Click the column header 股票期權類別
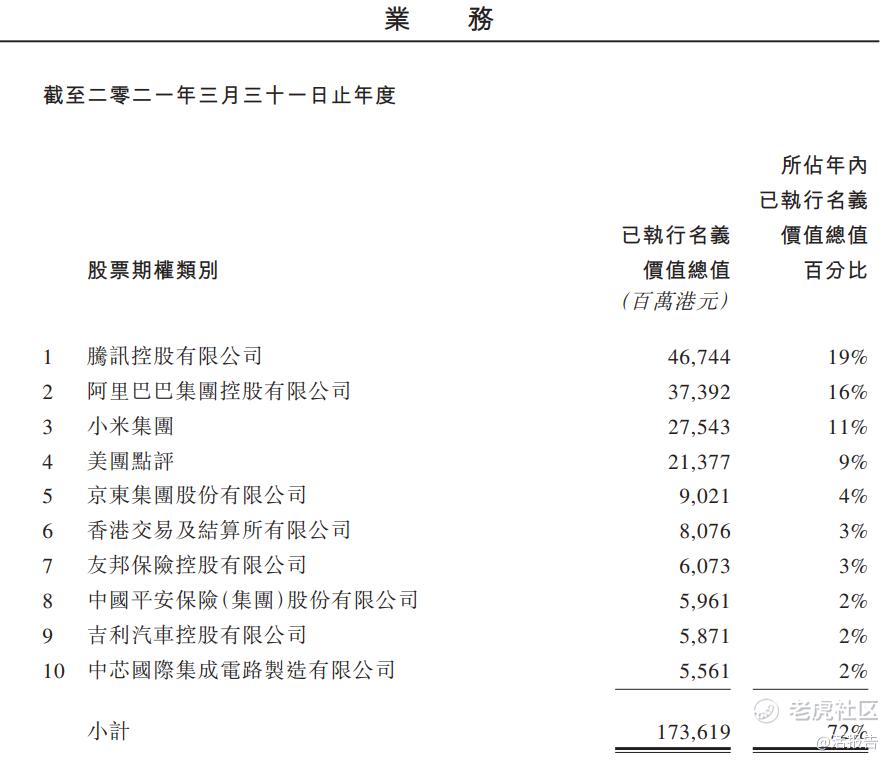895x762 pixels. click(x=153, y=270)
